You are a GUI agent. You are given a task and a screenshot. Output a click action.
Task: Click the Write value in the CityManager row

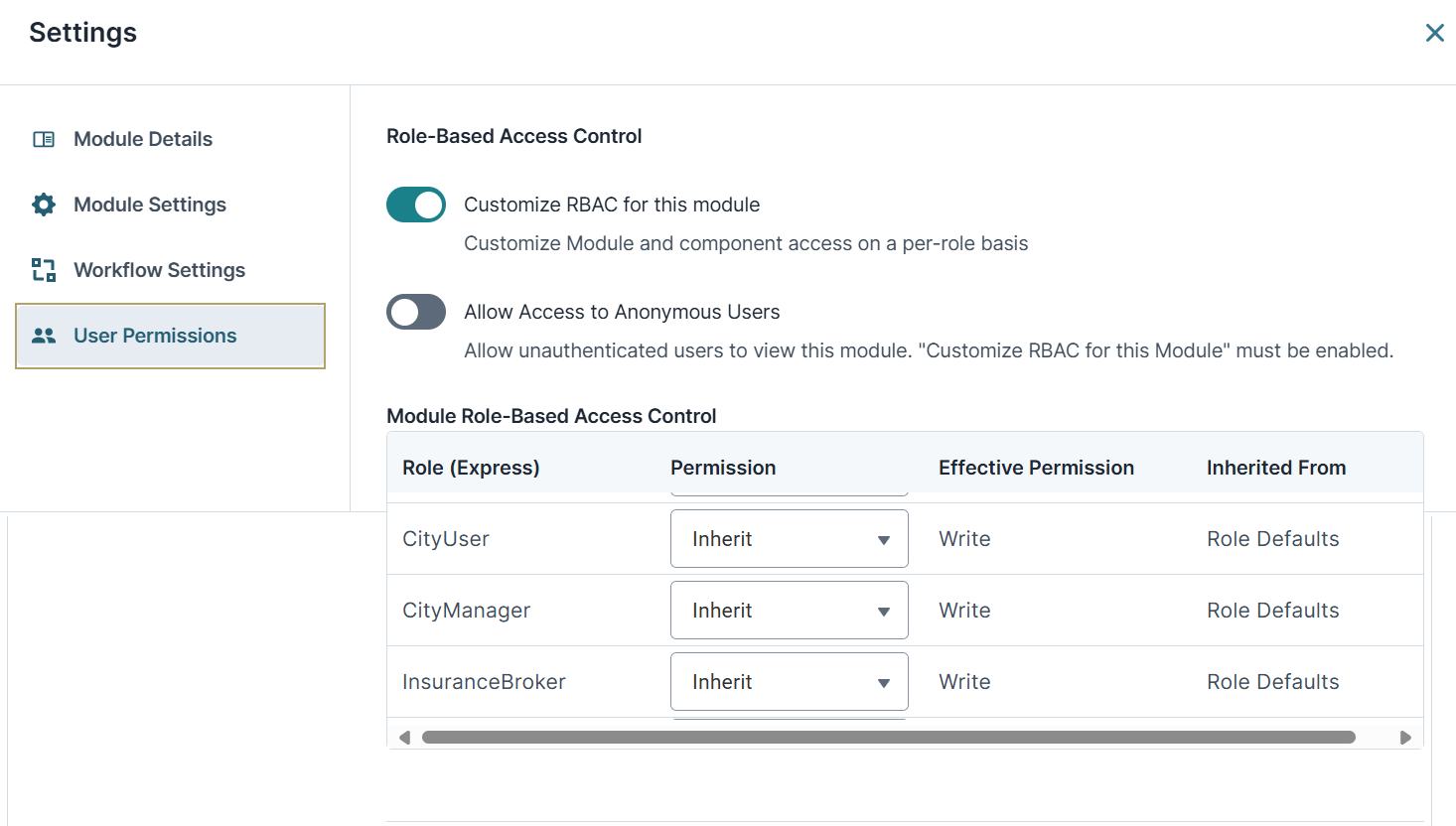coord(964,611)
